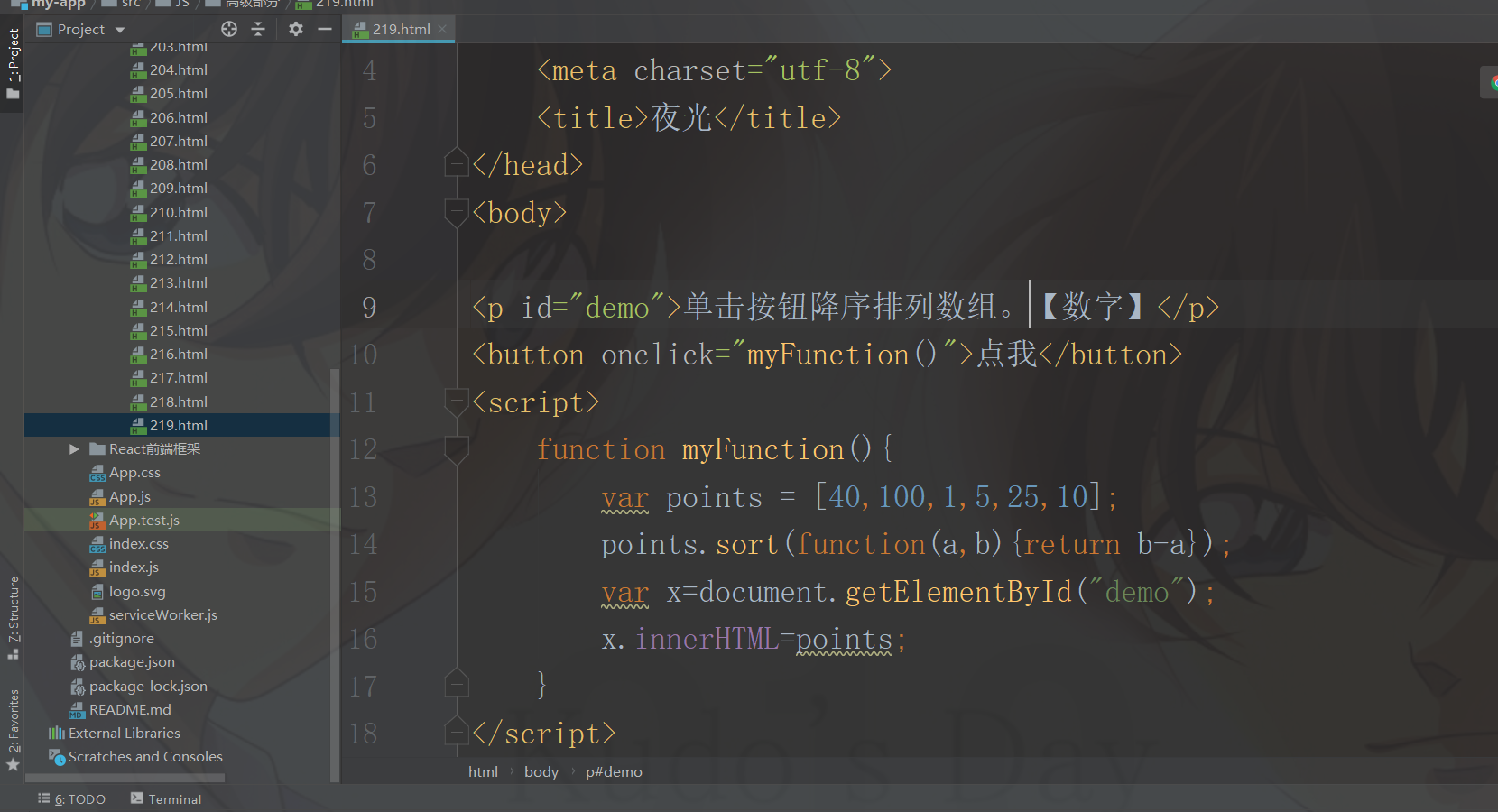Open the 6: TODO tool window
The height and width of the screenshot is (812, 1498).
pyautogui.click(x=72, y=799)
